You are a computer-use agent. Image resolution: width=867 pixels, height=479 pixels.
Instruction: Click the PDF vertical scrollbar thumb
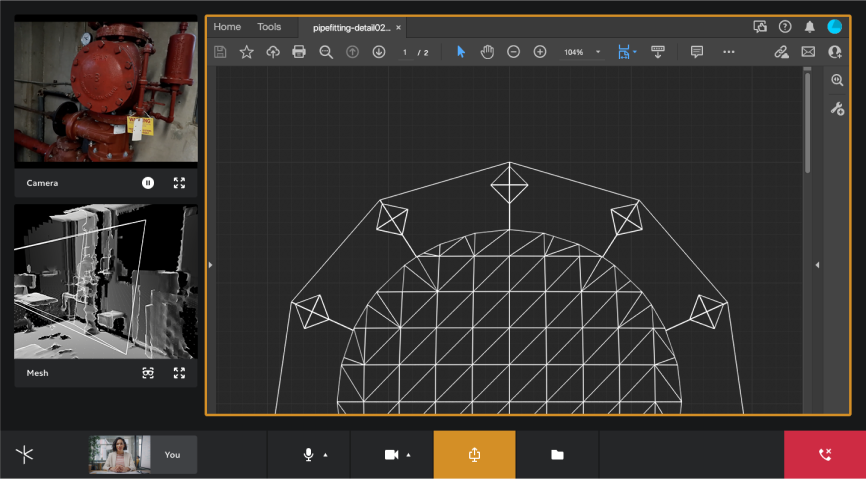click(x=807, y=122)
